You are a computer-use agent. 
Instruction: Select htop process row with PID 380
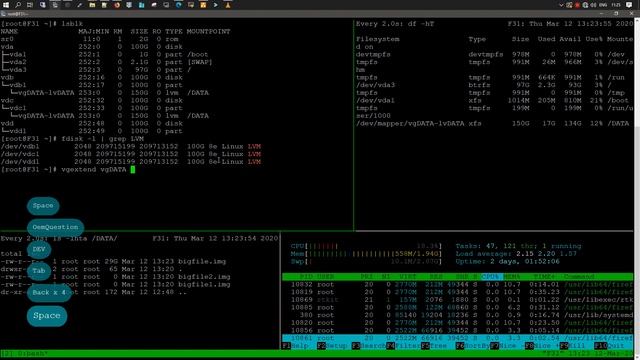click(458, 315)
